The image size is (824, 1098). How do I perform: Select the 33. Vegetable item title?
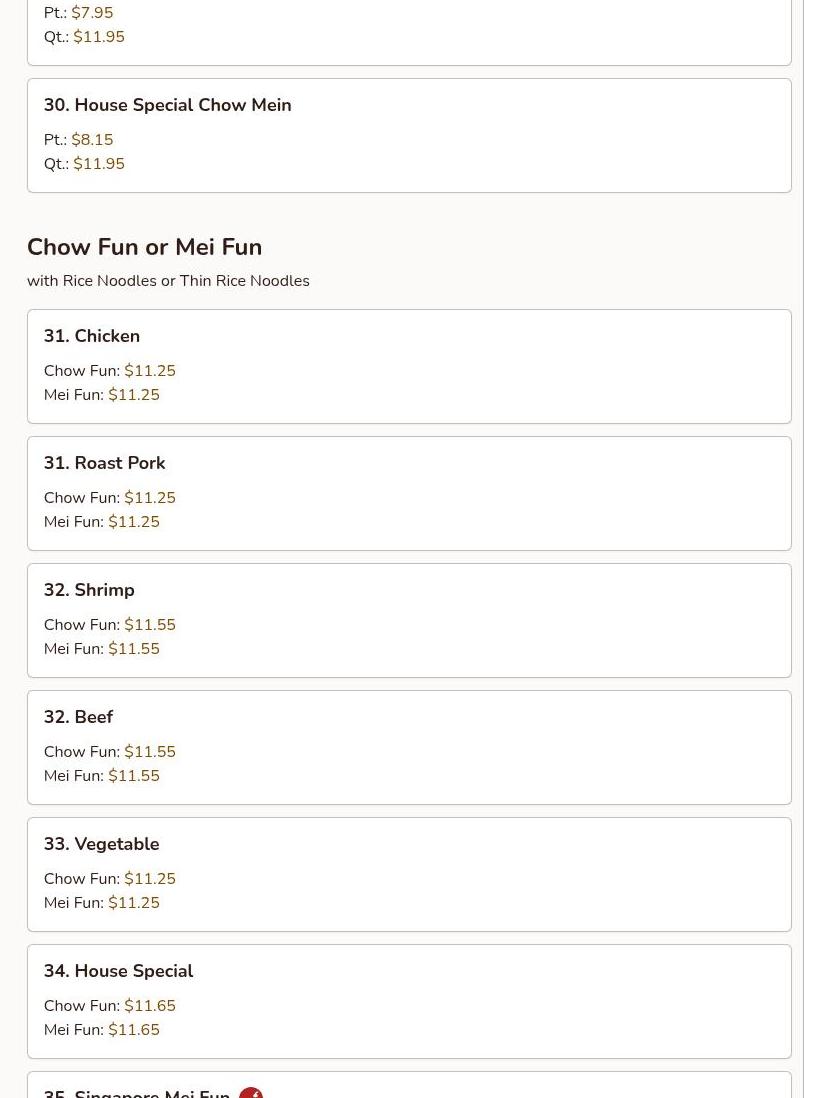tap(101, 844)
